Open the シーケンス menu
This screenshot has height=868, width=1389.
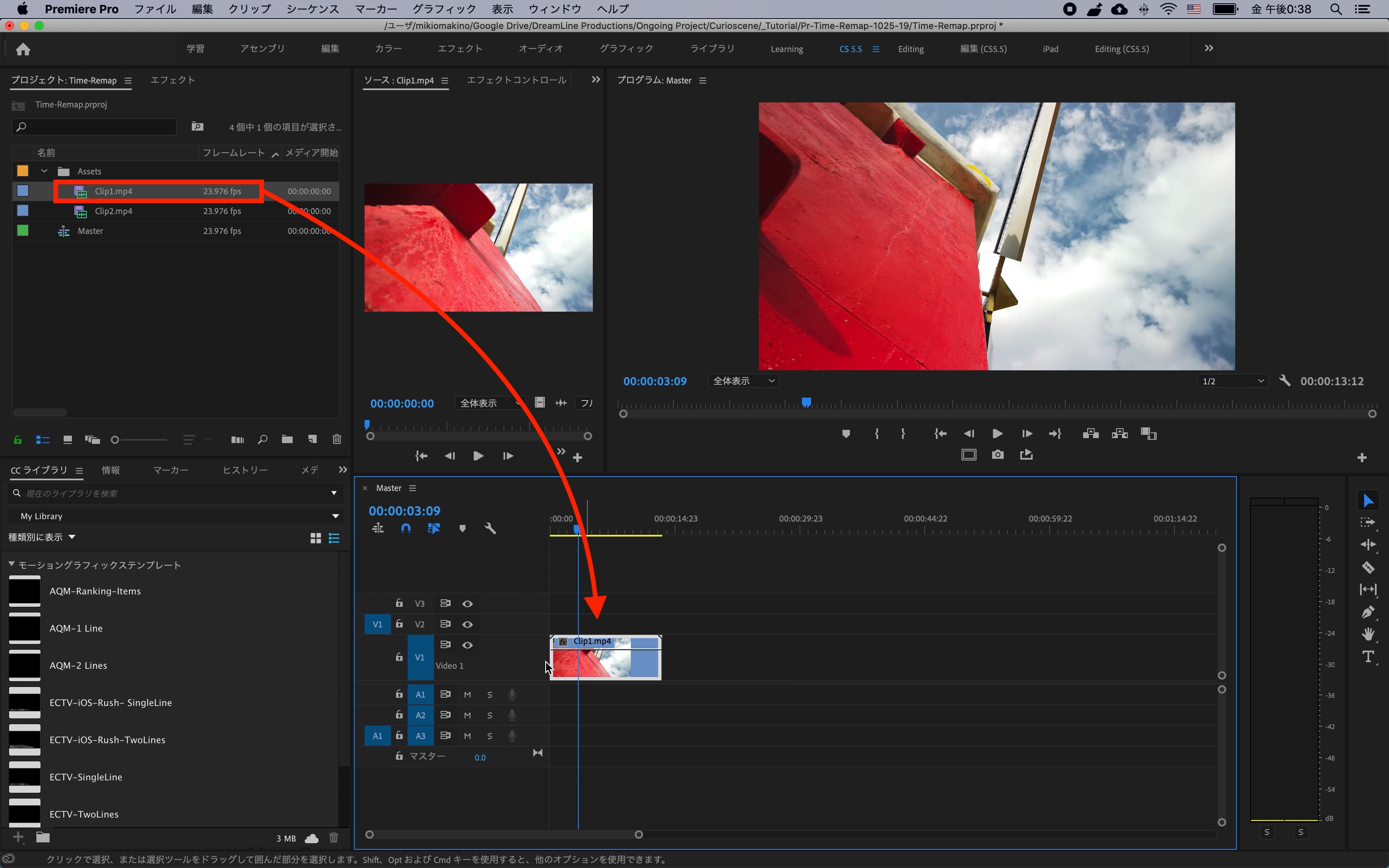tap(312, 9)
